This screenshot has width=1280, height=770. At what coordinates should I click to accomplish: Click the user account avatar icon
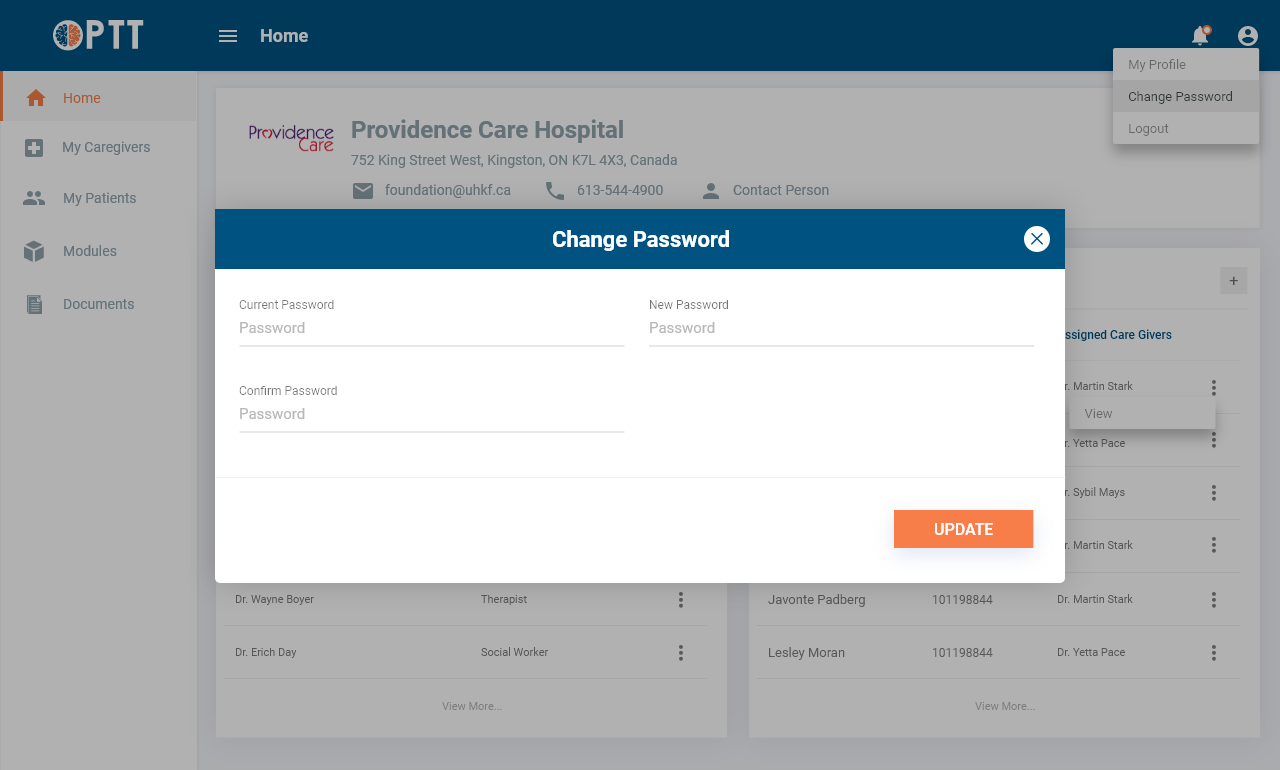[x=1247, y=36]
